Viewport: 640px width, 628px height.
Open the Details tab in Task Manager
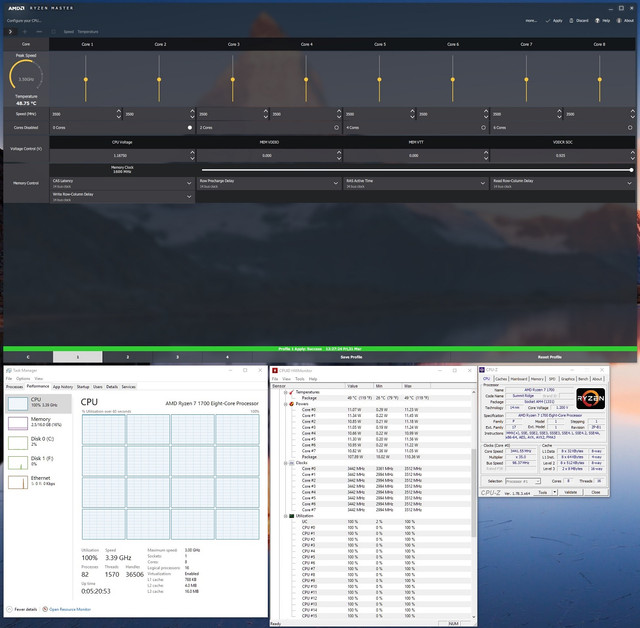point(112,387)
